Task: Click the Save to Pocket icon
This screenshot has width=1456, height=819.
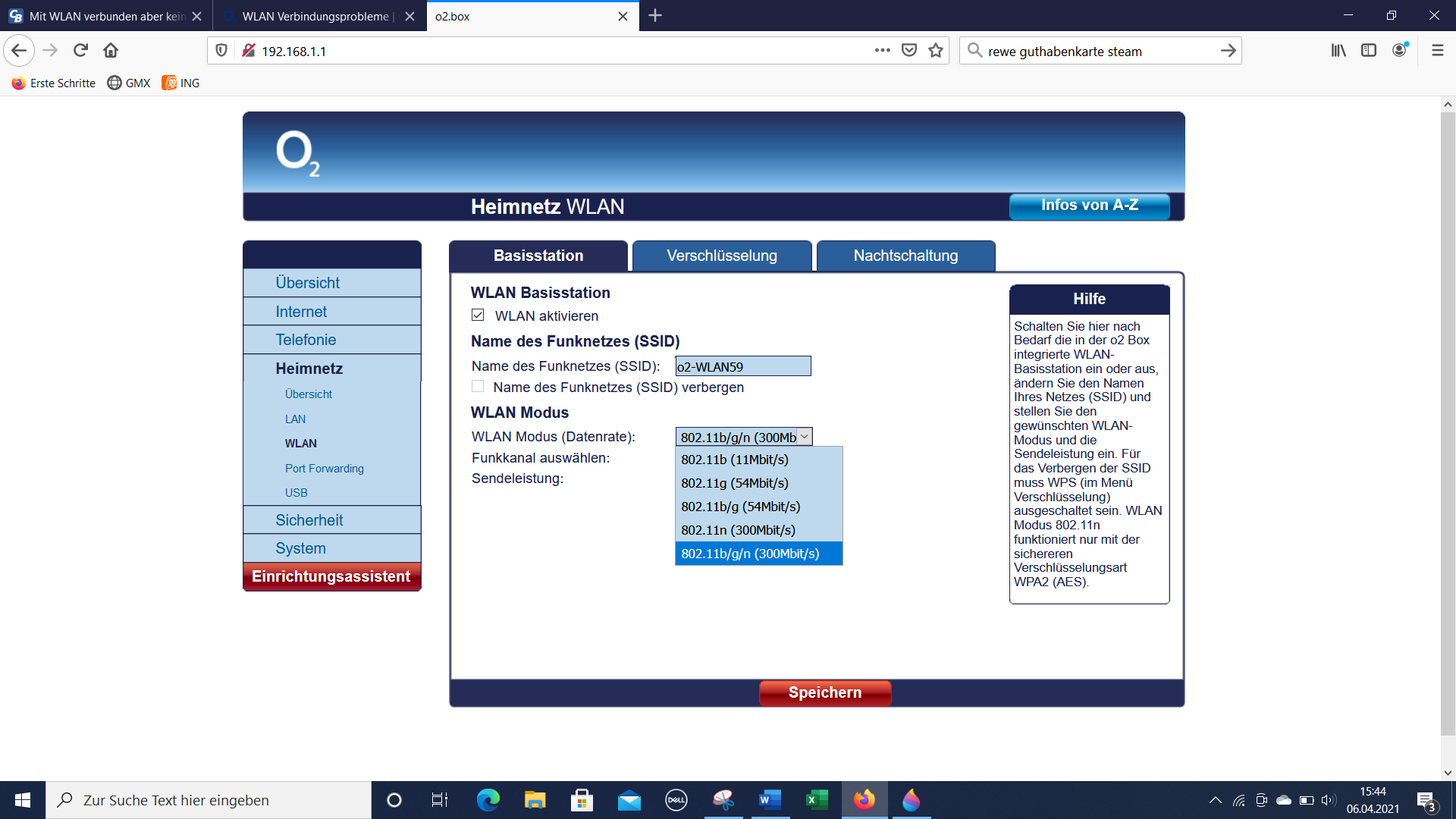Action: point(909,51)
